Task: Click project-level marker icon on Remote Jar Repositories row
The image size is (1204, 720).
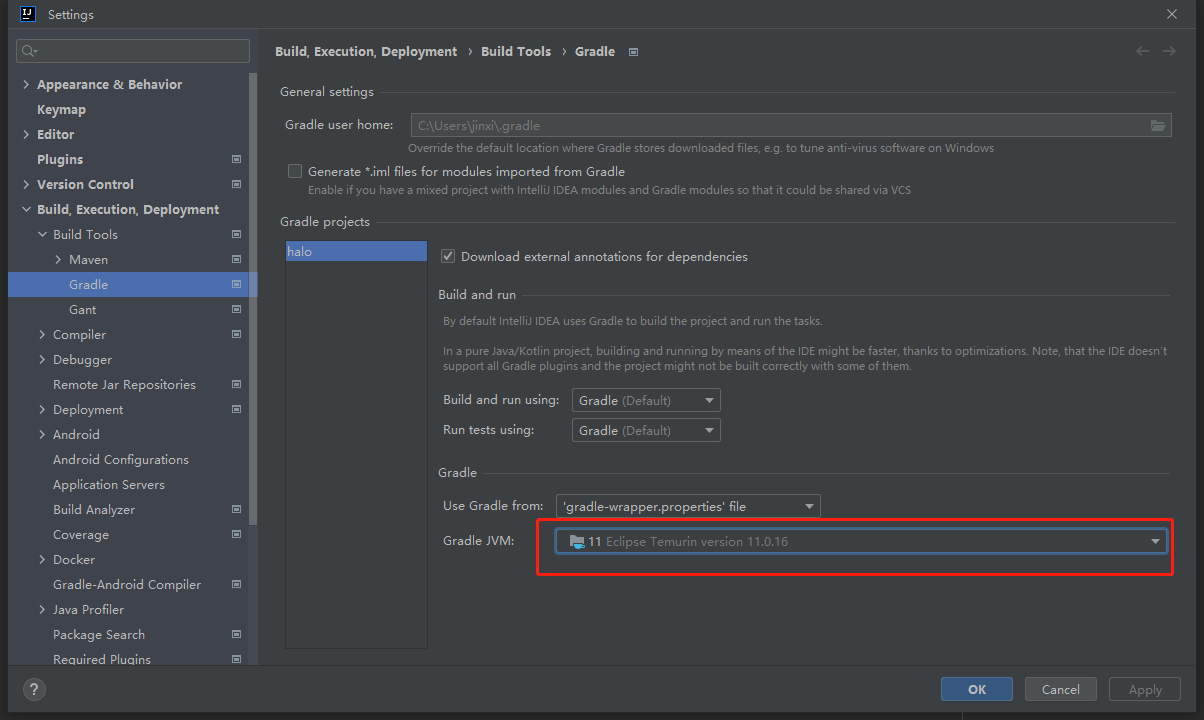Action: [236, 384]
